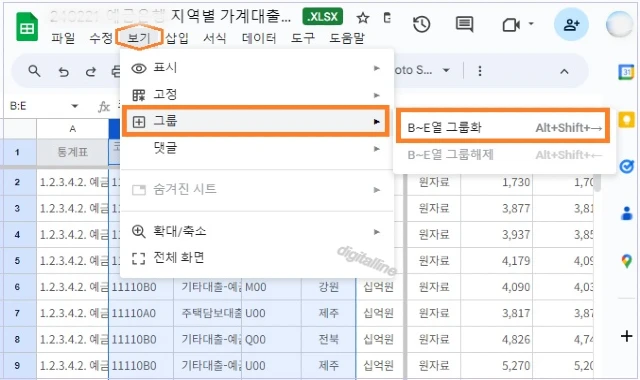Viewport: 640px width, 380px height.
Task: Open the name box dropdown arrow
Action: pyautogui.click(x=74, y=106)
